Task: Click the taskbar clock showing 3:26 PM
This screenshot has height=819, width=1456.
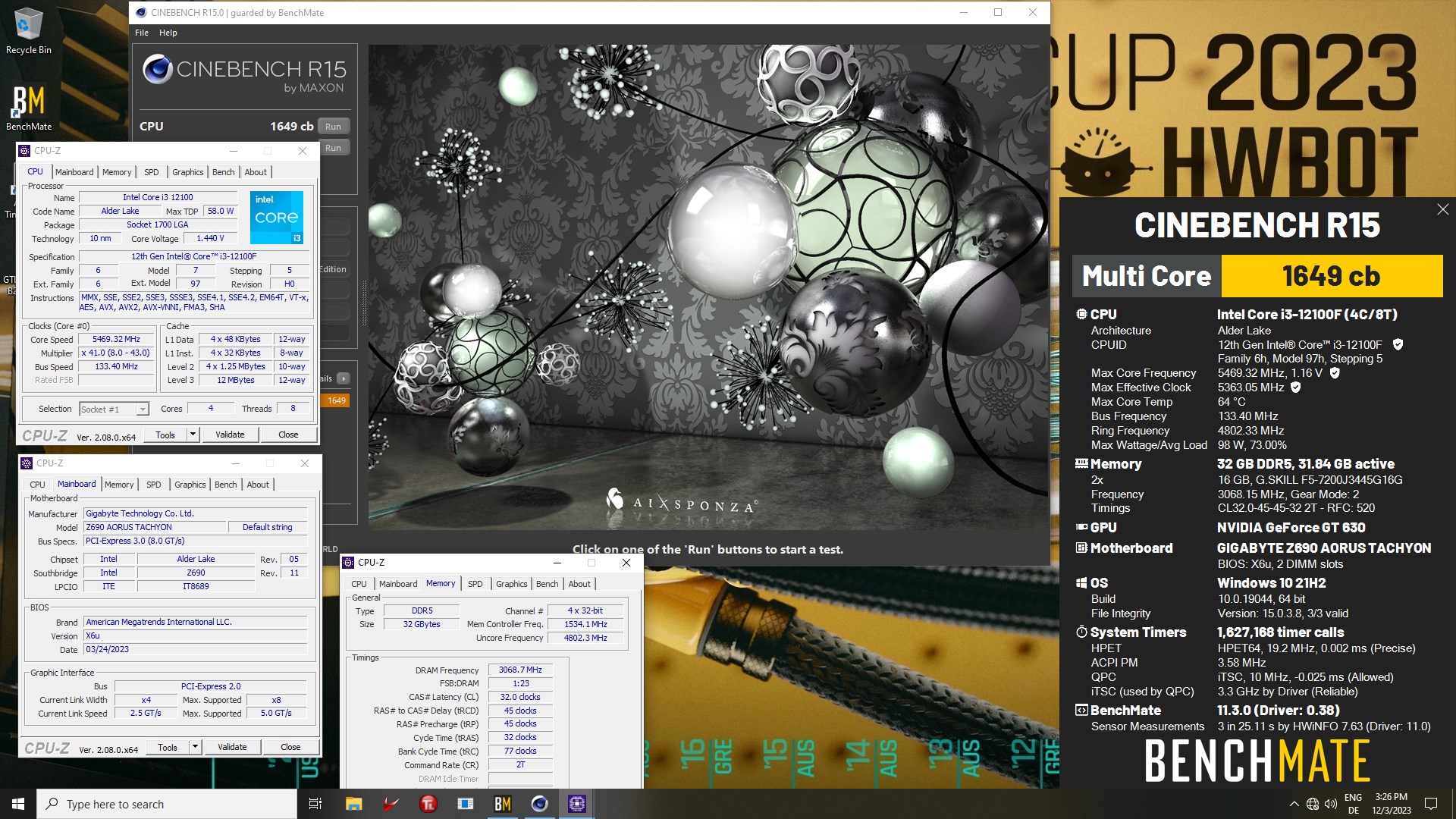Action: [x=1391, y=804]
